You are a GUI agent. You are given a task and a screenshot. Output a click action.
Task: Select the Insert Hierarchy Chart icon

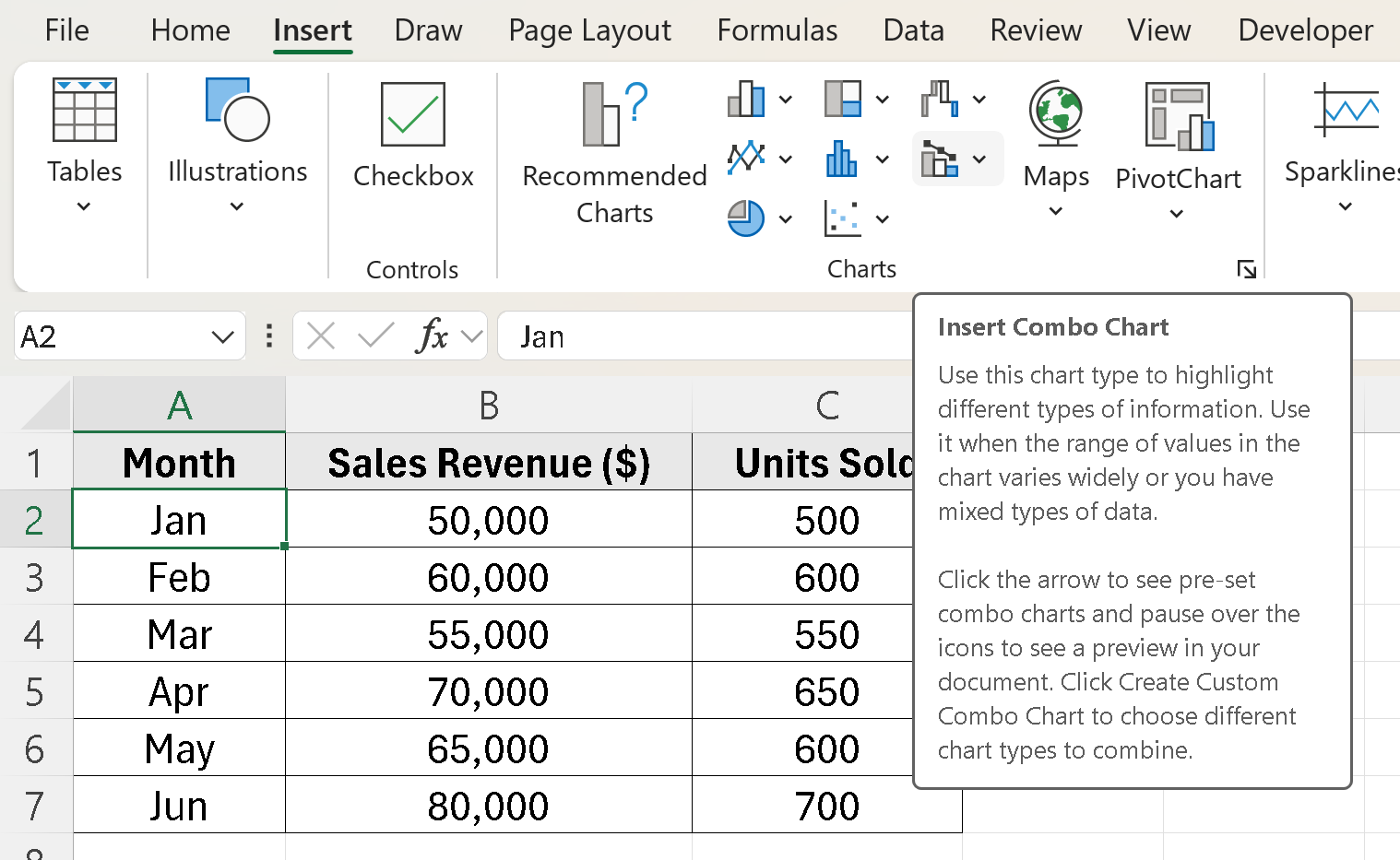[843, 100]
